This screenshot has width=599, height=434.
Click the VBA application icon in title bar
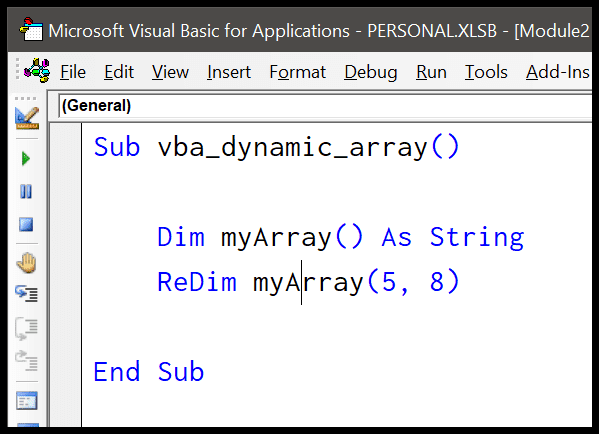coord(31,29)
